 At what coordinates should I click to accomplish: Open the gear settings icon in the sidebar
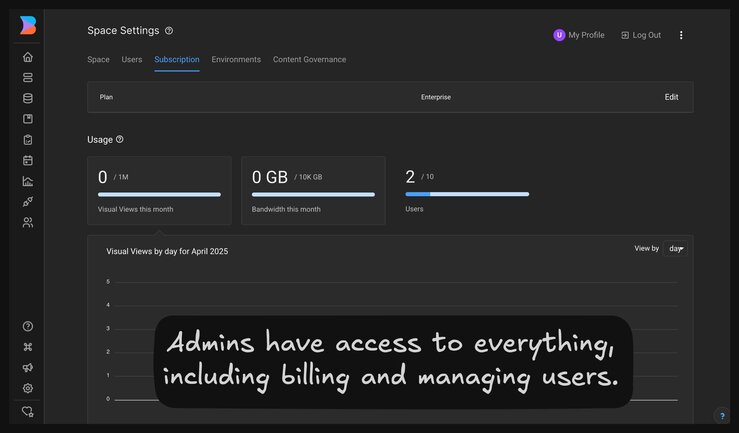[28, 388]
